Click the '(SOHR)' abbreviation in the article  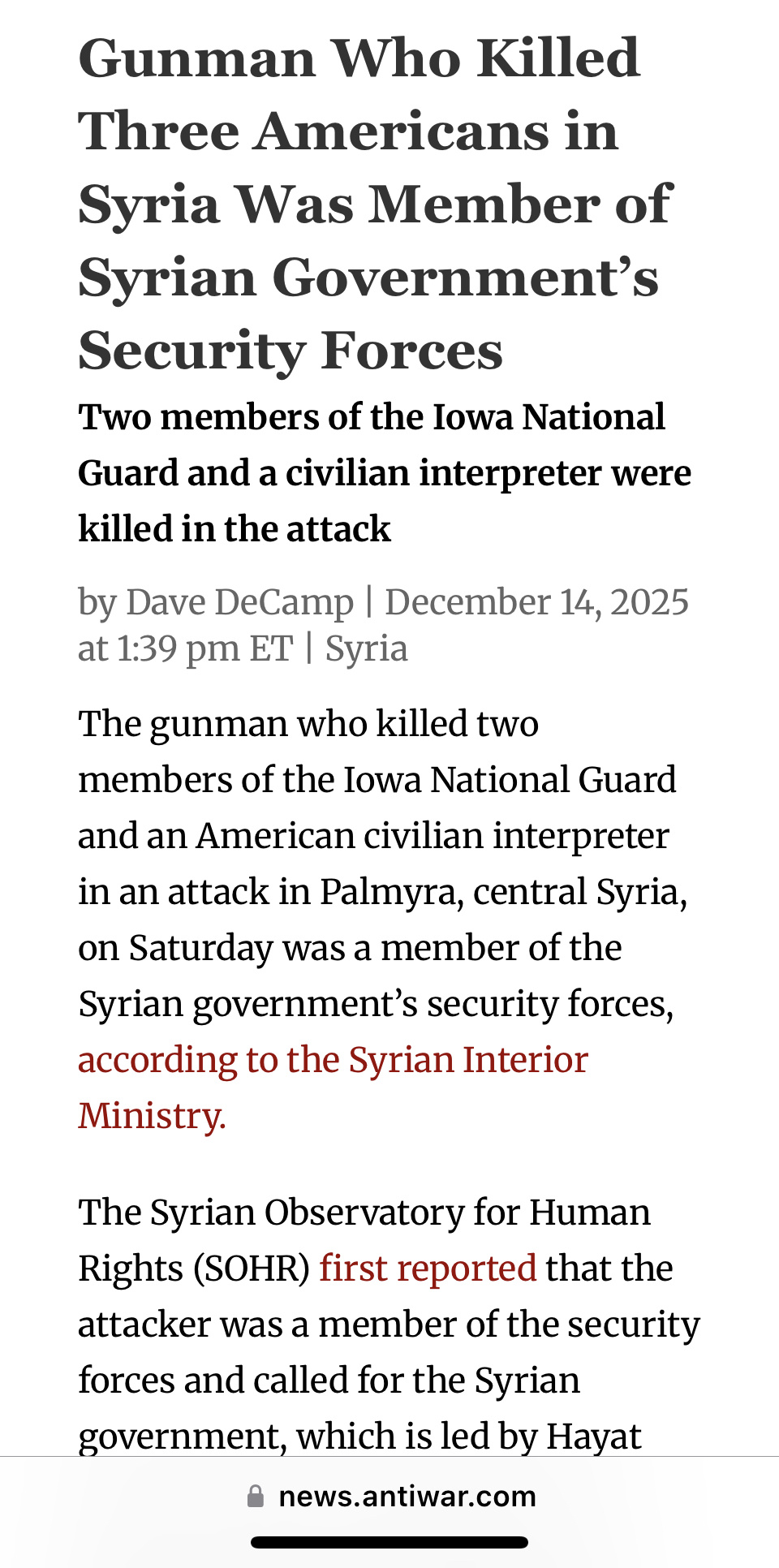click(251, 1269)
